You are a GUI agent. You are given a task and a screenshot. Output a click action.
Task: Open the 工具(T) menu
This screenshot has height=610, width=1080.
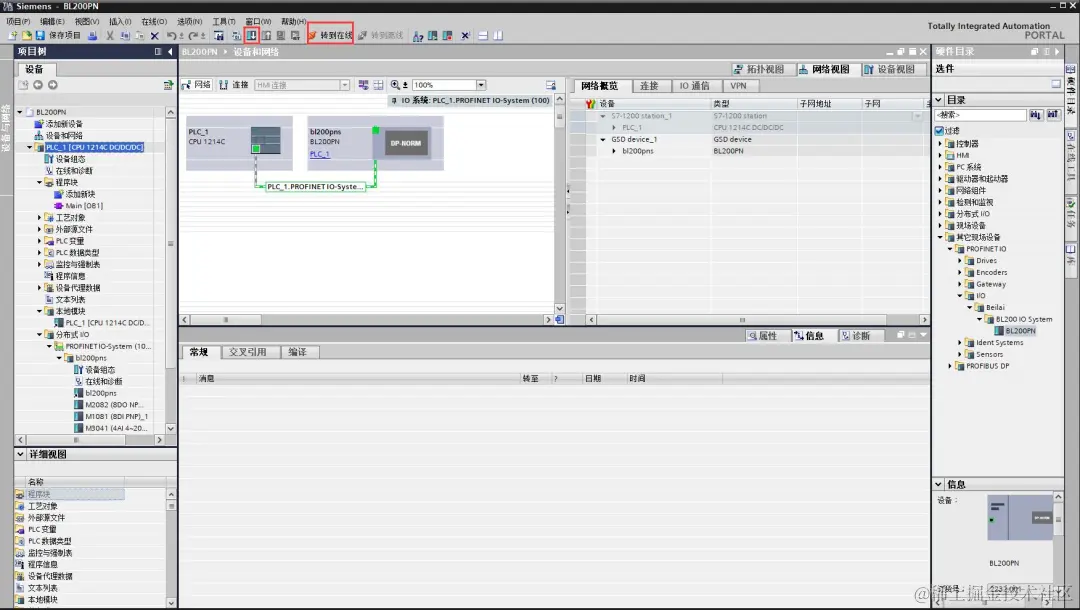click(x=224, y=21)
